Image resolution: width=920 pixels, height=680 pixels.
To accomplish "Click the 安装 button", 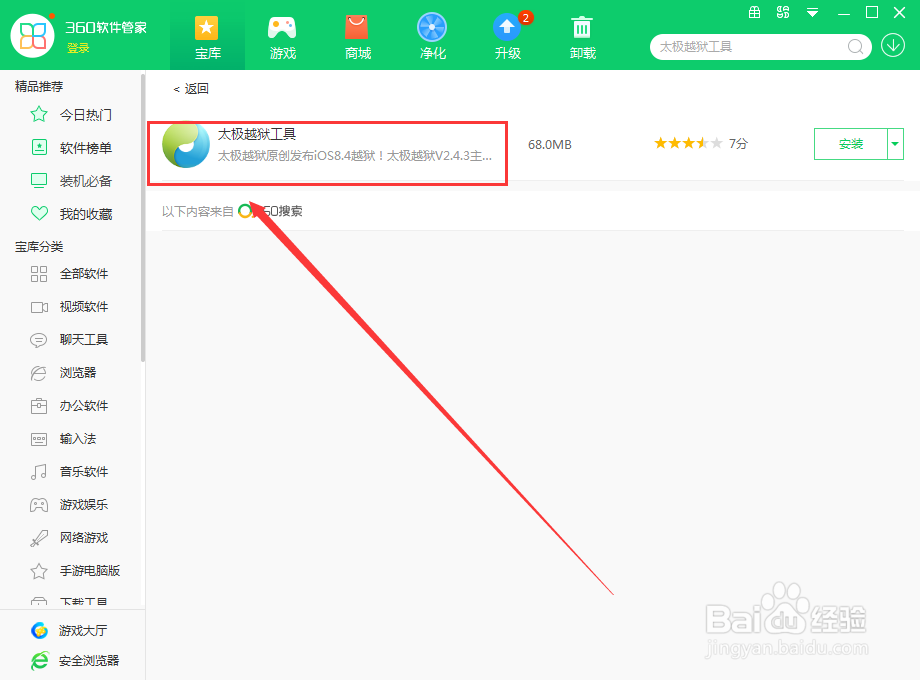I will pyautogui.click(x=851, y=144).
